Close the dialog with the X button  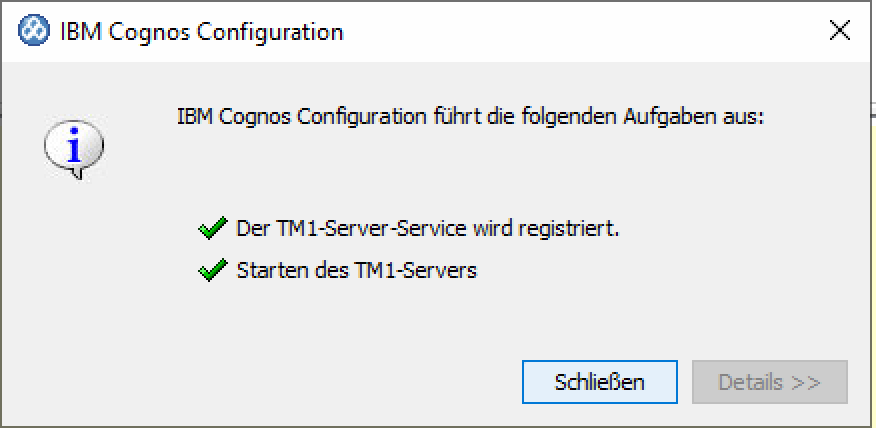(x=840, y=31)
